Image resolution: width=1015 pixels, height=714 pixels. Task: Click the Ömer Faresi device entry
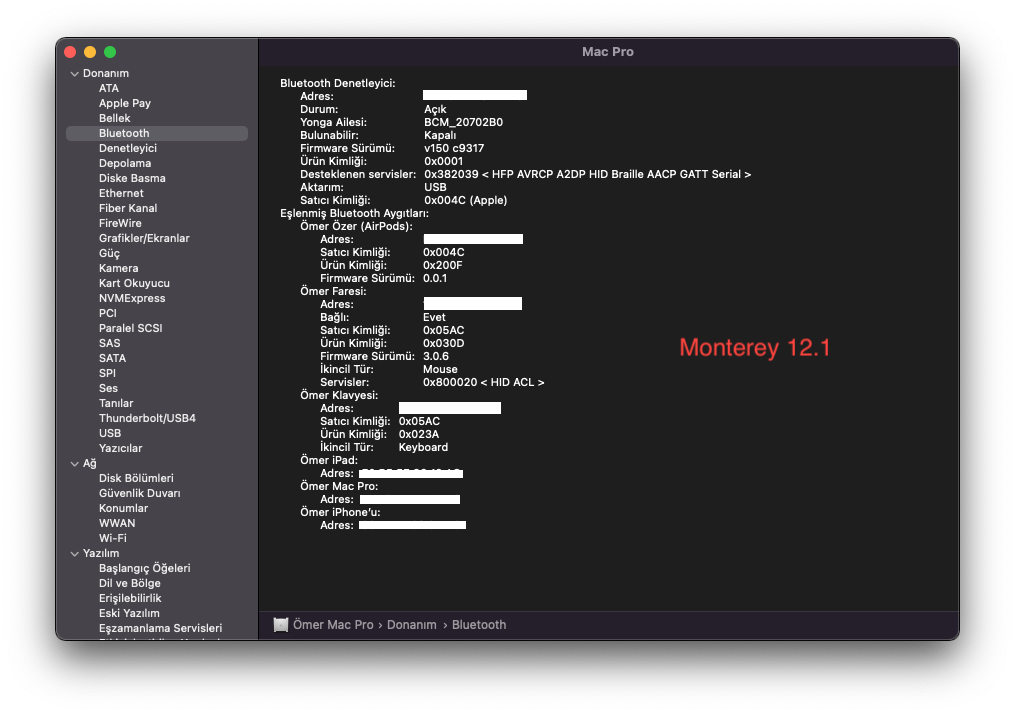pyautogui.click(x=333, y=291)
